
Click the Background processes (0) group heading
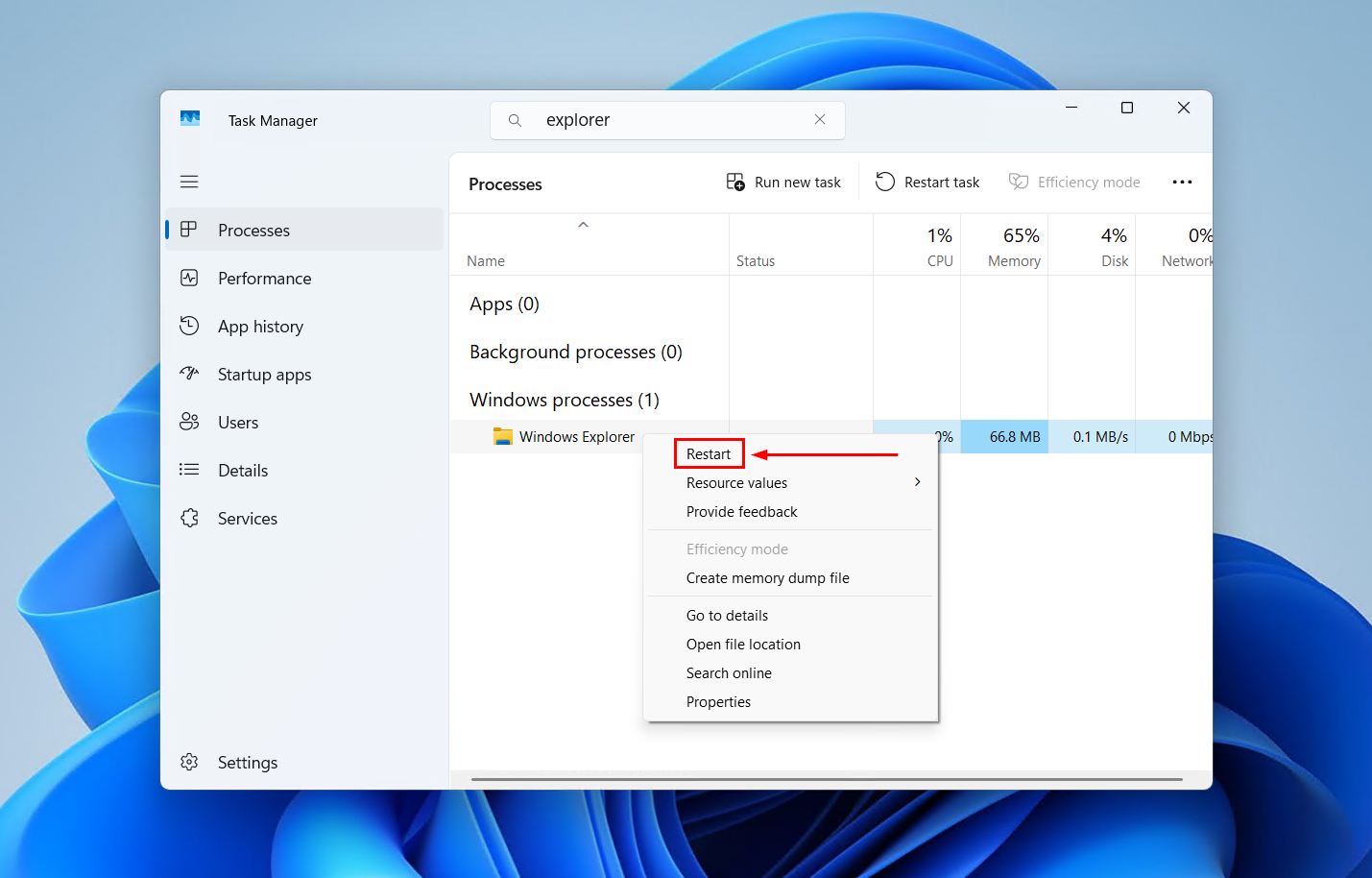576,352
